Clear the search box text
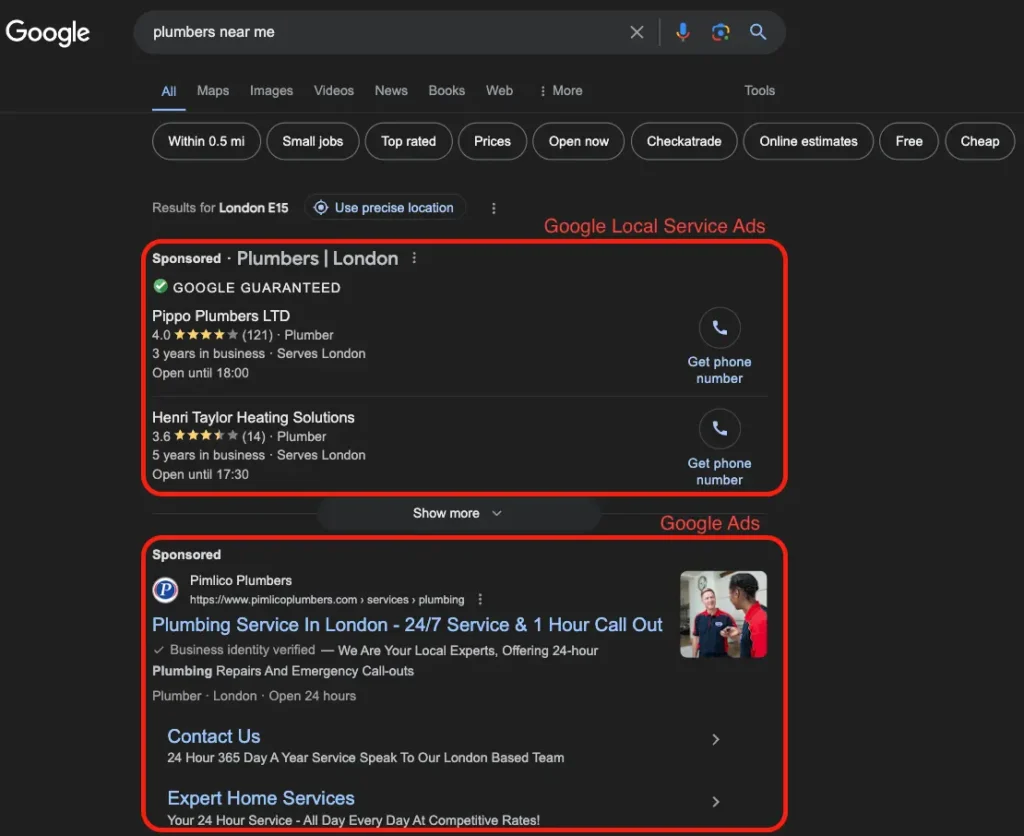Viewport: 1024px width, 836px height. coord(637,32)
